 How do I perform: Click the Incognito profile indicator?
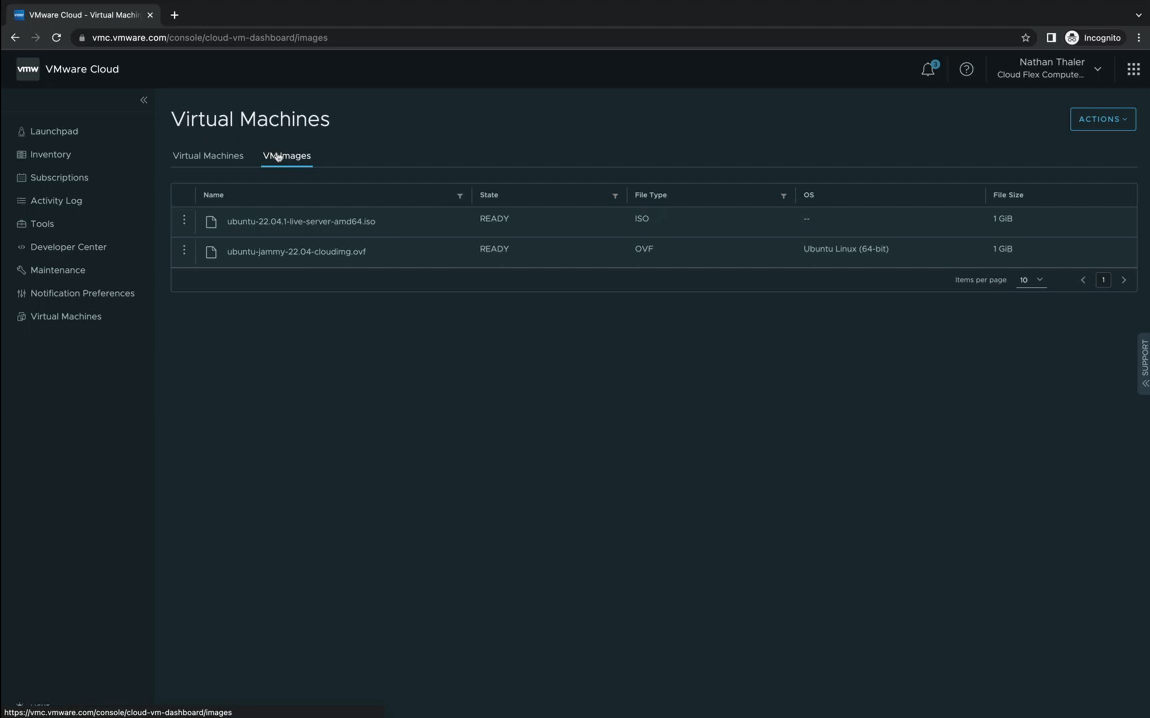pyautogui.click(x=1093, y=37)
